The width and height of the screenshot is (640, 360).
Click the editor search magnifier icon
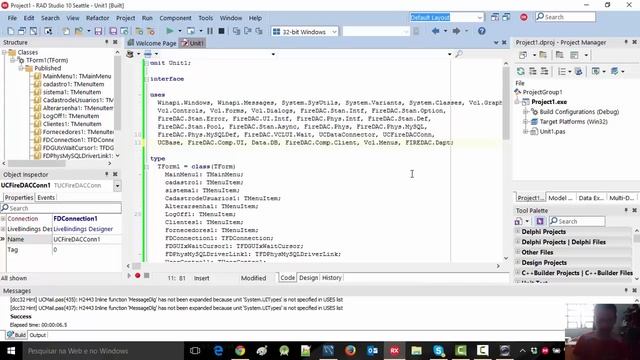(459, 53)
